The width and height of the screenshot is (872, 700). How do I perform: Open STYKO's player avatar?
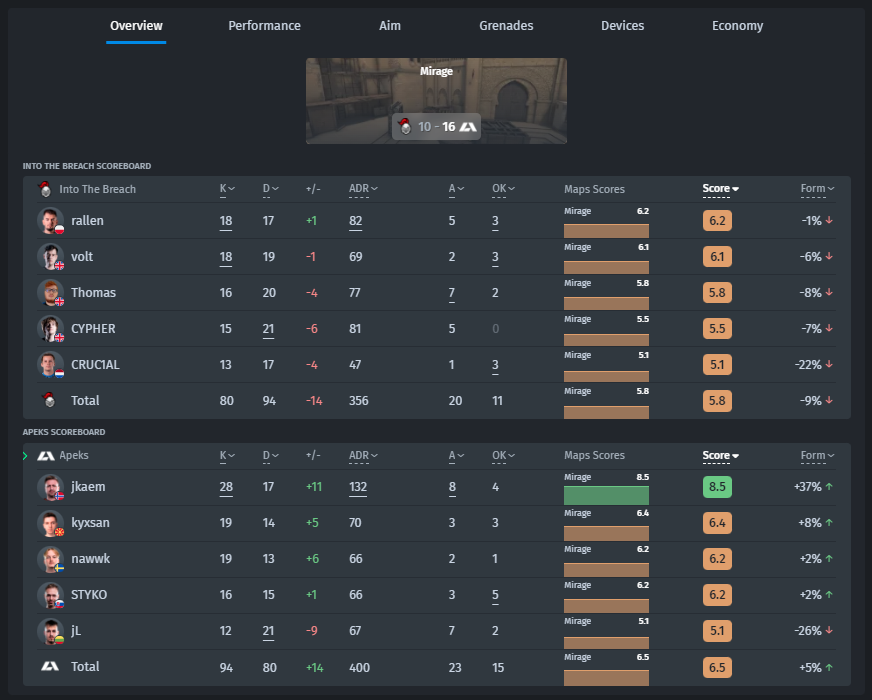point(51,595)
